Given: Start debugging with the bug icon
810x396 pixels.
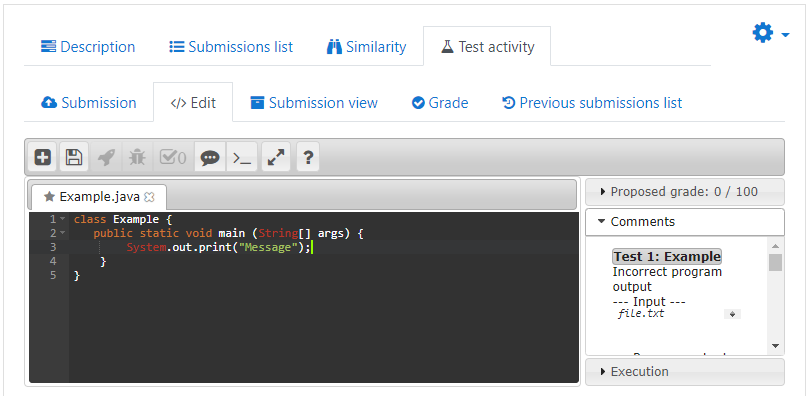Looking at the screenshot, I should (137, 157).
